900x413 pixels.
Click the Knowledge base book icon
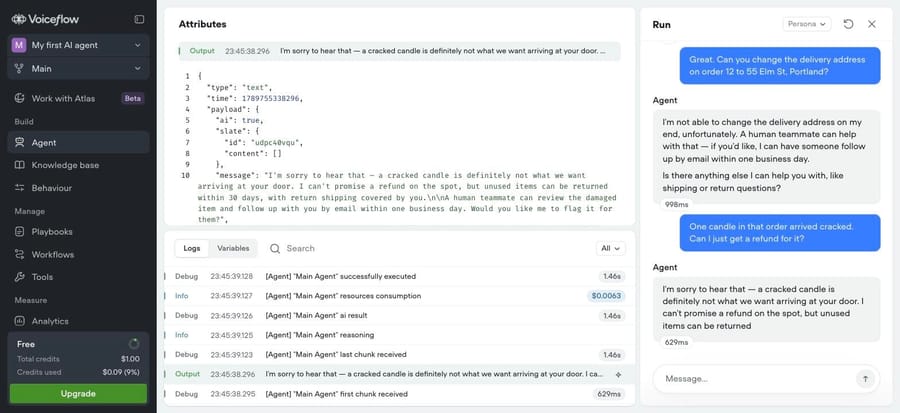[x=20, y=165]
